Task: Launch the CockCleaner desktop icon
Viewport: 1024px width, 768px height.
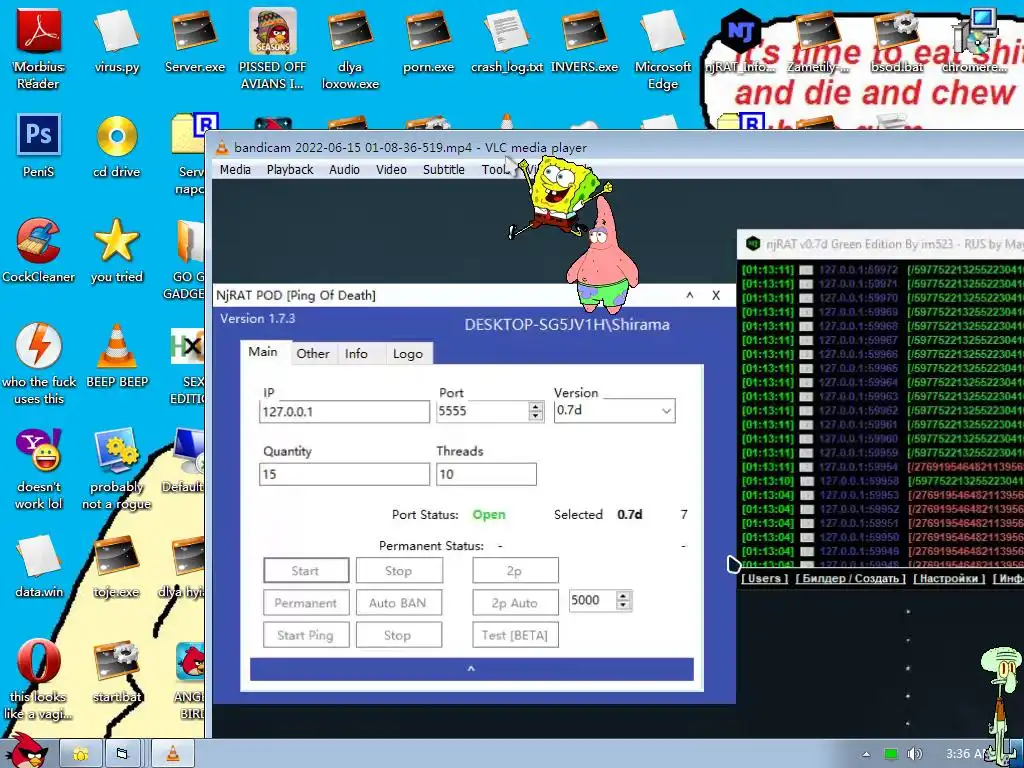Action: 39,251
